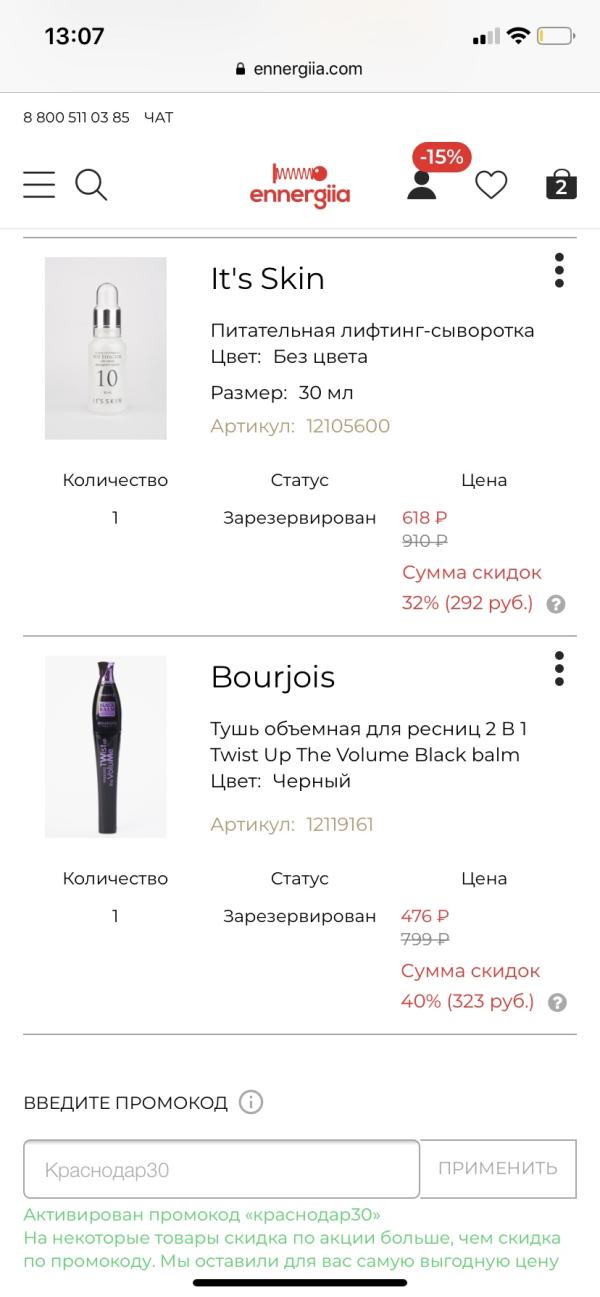The image size is (600, 1297).
Task: Open the shopping bag cart
Action: pyautogui.click(x=561, y=185)
